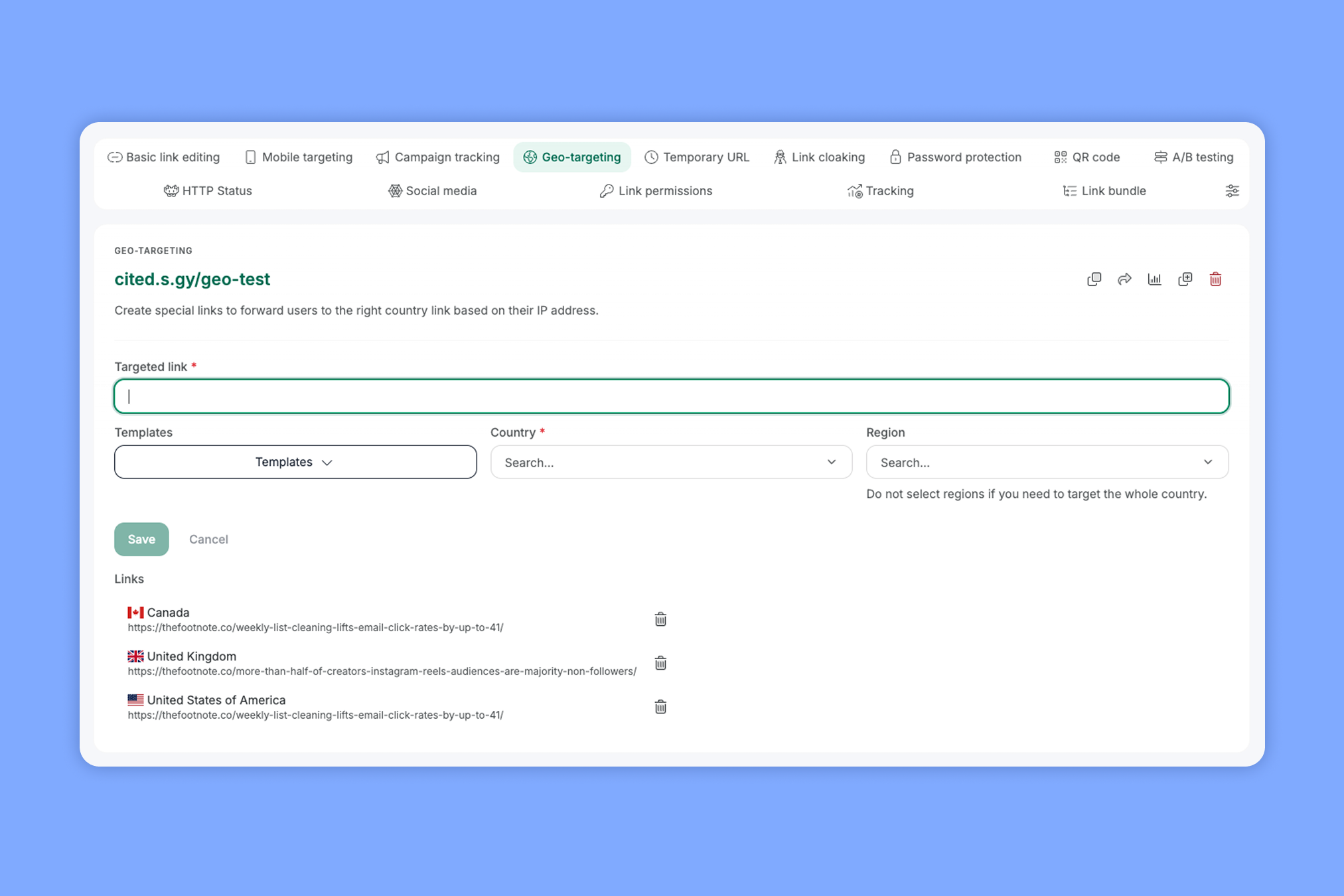1344x896 pixels.
Task: Open the Link cloaking tab
Action: click(x=820, y=157)
